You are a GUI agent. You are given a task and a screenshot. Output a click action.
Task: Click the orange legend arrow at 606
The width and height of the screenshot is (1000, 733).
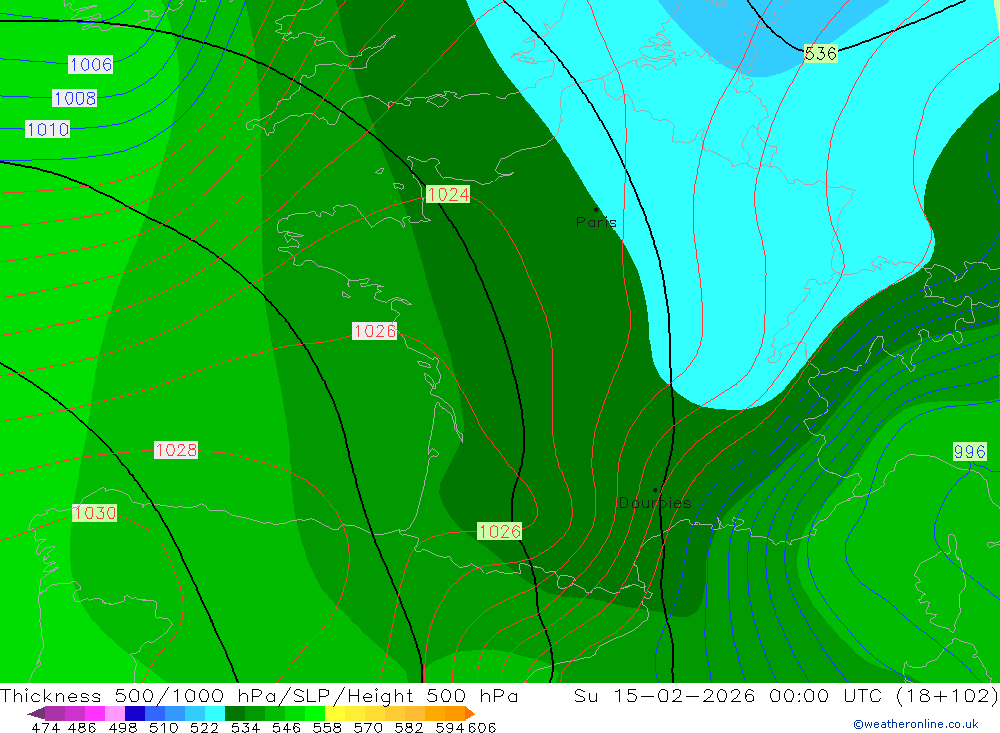click(x=470, y=713)
